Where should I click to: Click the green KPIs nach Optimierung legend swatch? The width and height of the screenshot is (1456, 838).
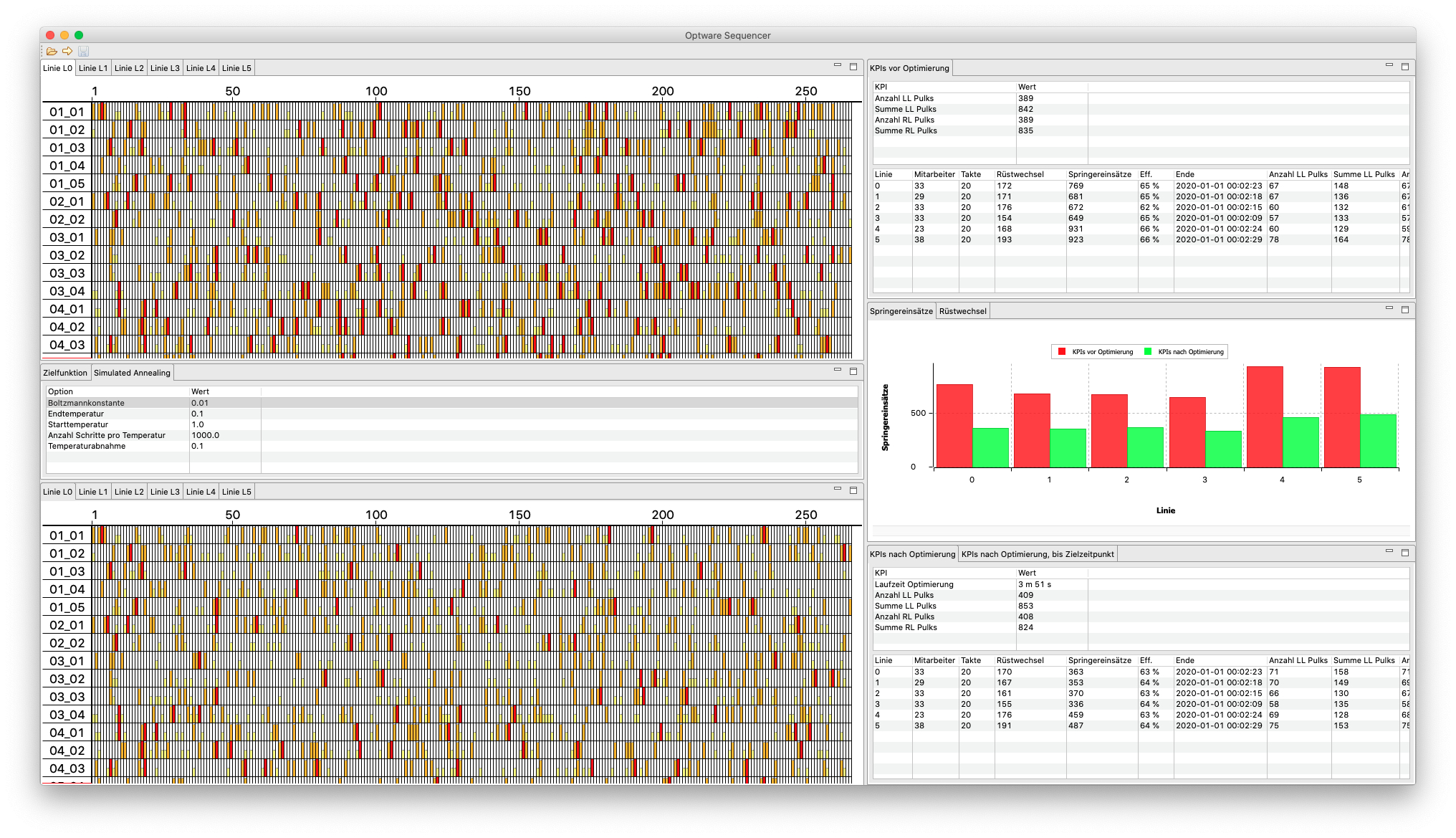(x=1148, y=352)
